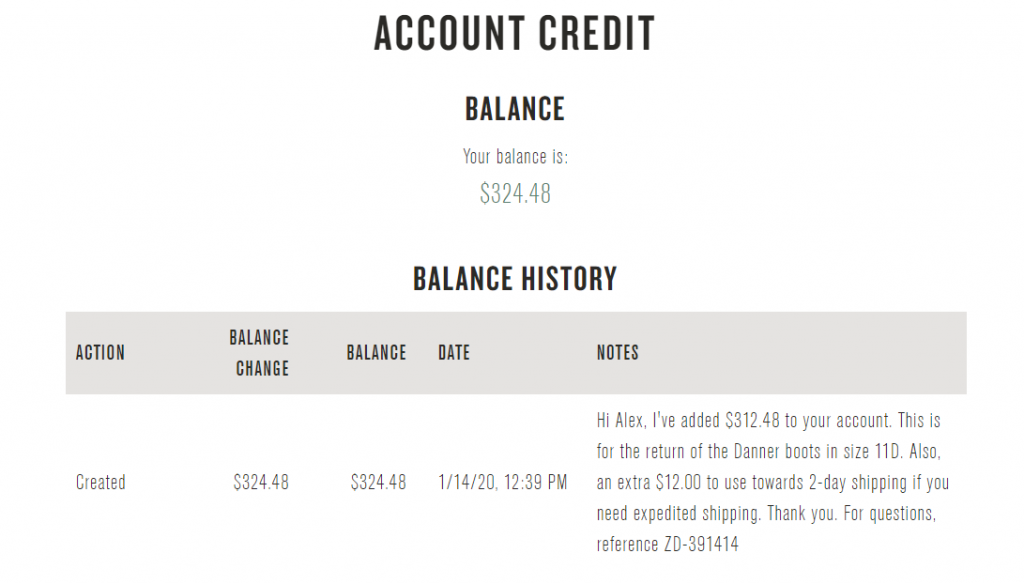
Task: Click the reference number ZD-391414
Action: [701, 544]
